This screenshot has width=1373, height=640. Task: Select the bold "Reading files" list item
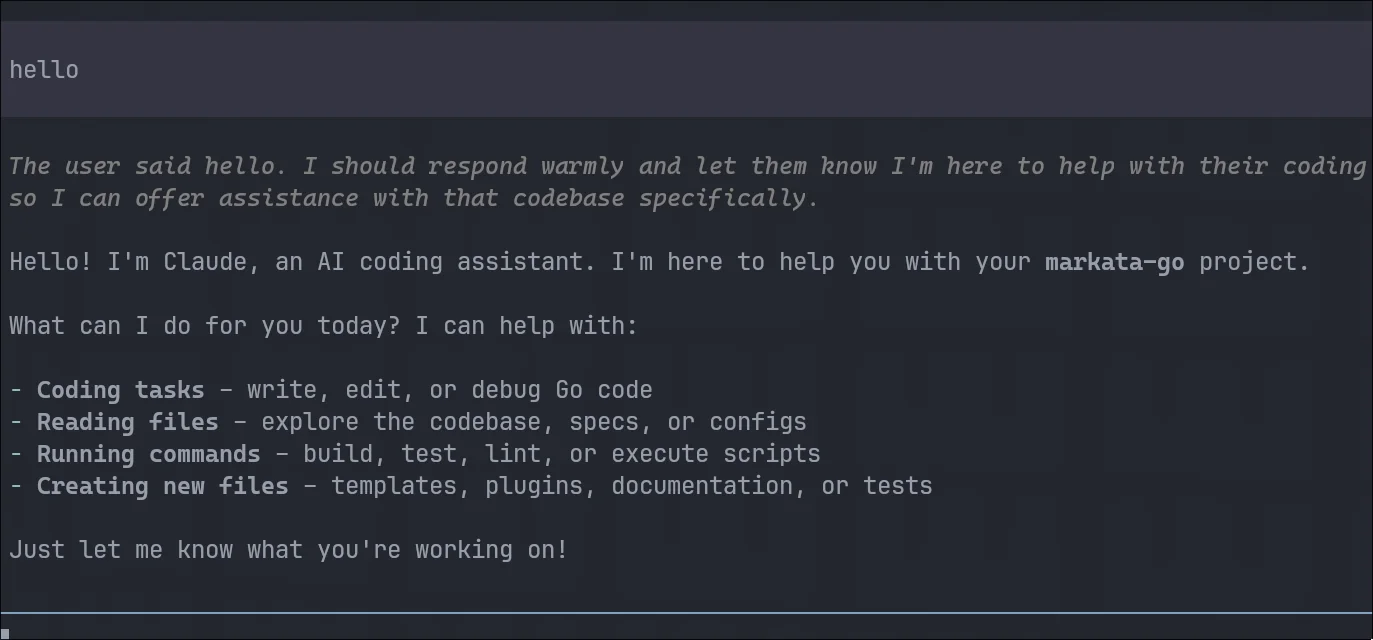[x=127, y=422]
